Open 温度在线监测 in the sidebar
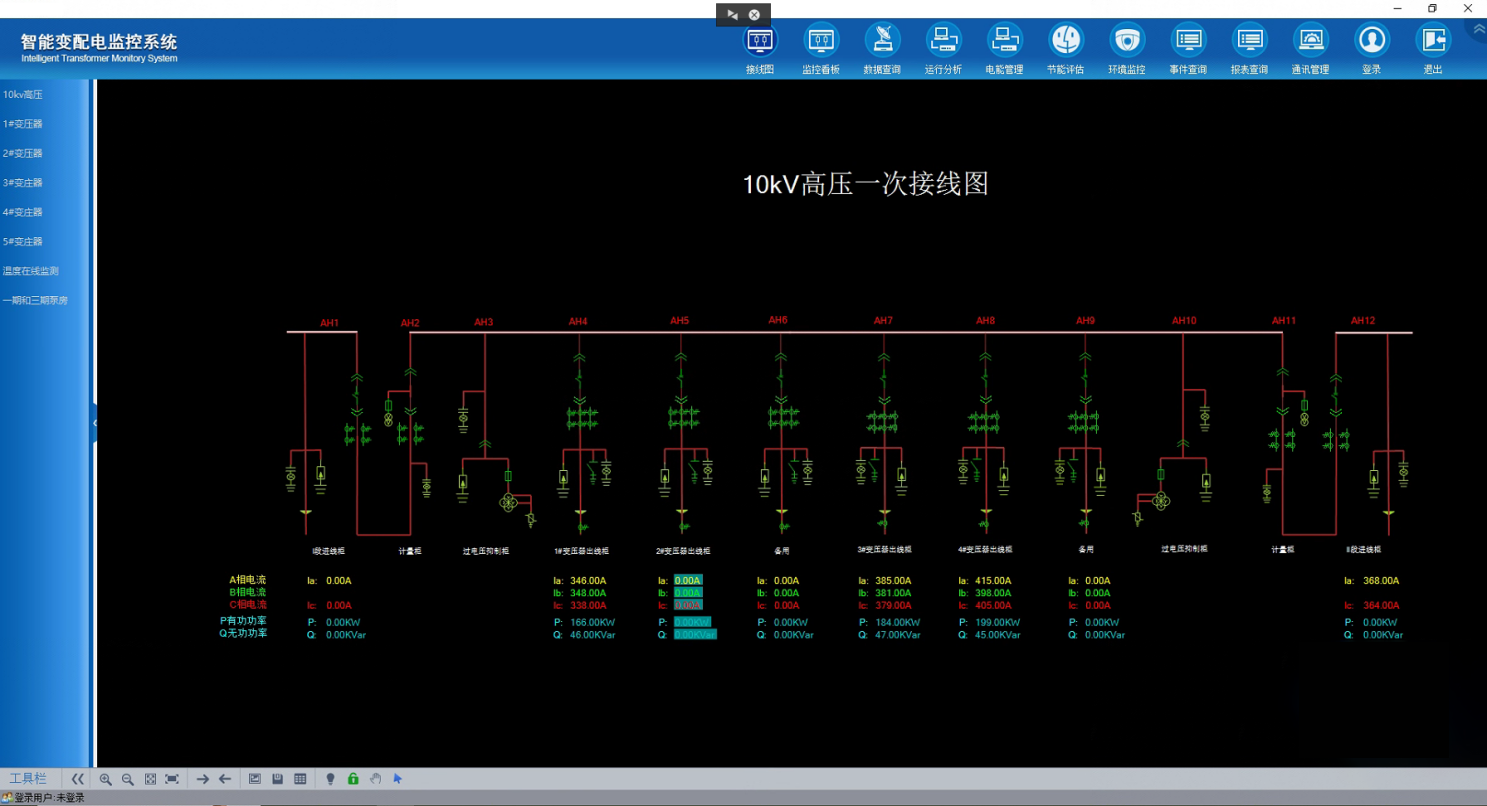The height and width of the screenshot is (806, 1487). (30, 271)
